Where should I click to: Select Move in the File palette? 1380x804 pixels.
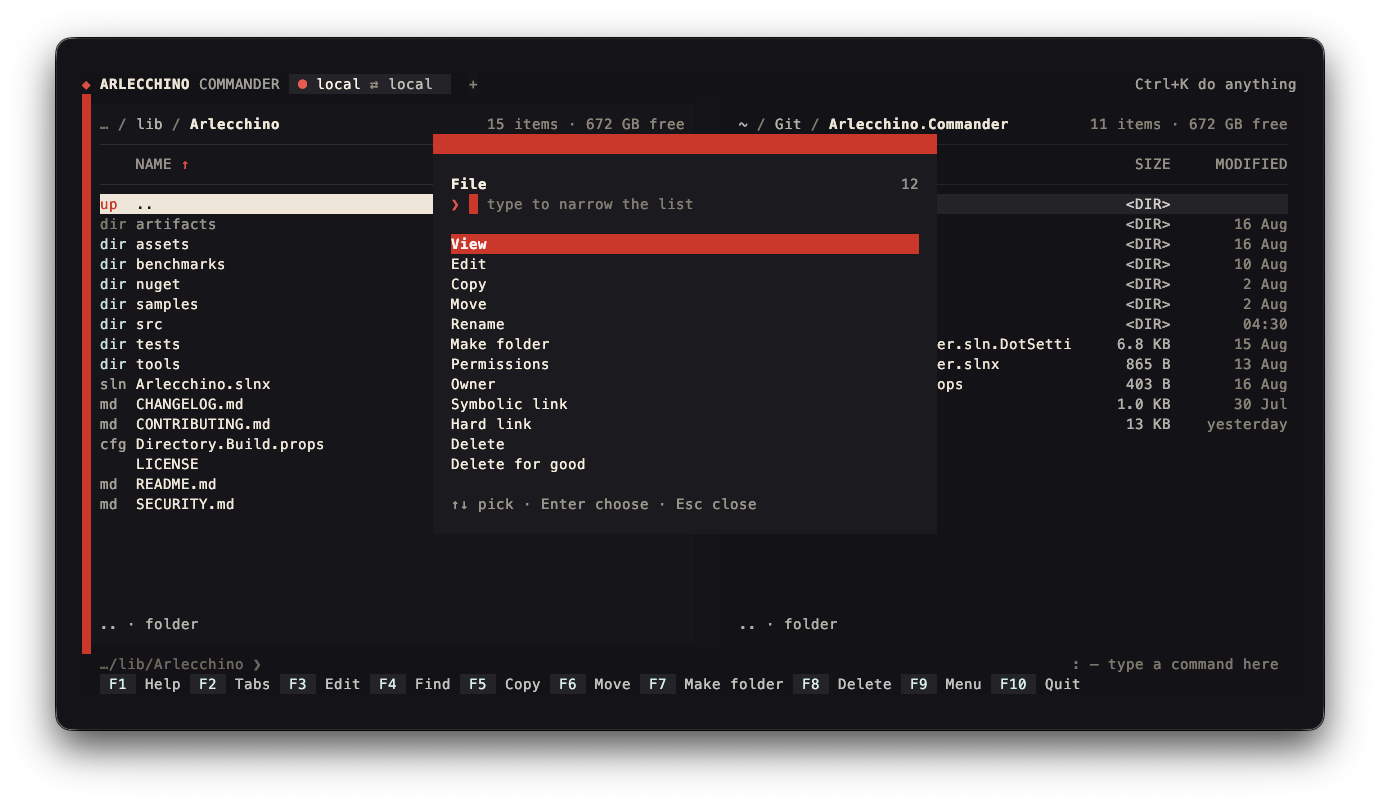point(685,304)
